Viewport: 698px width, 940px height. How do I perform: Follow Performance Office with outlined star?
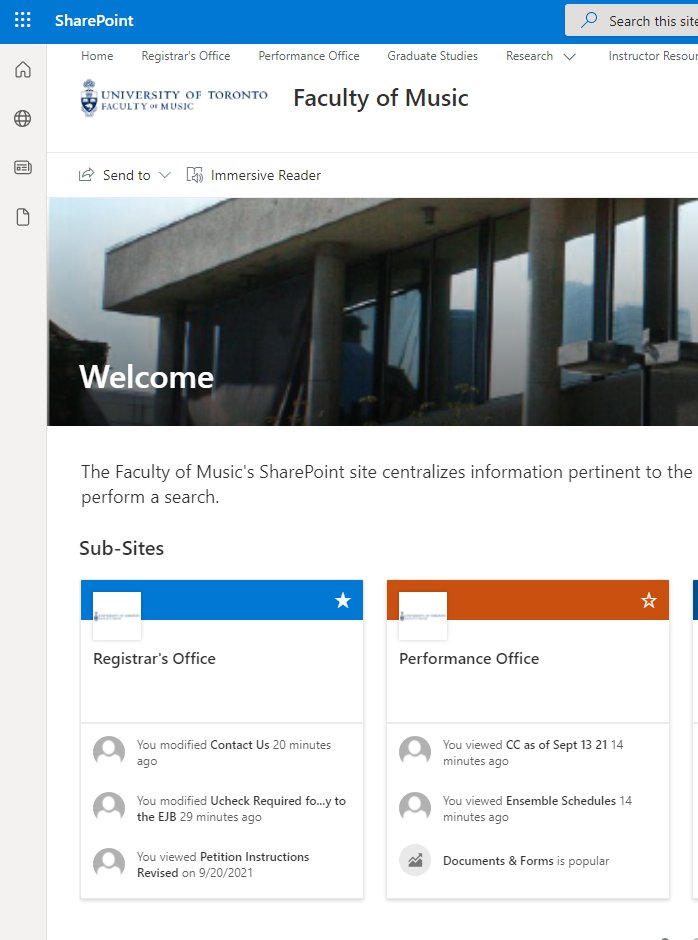(x=649, y=600)
